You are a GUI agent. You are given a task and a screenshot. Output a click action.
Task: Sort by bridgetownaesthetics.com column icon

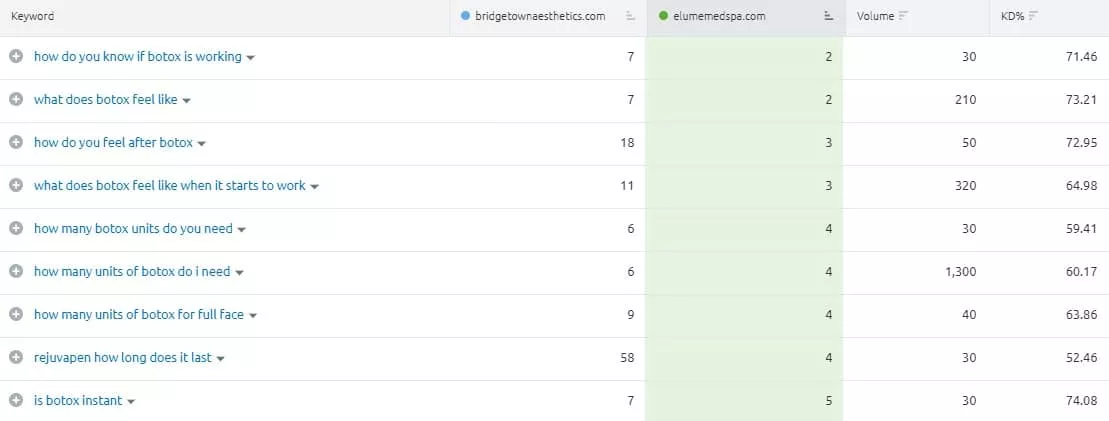[x=629, y=16]
